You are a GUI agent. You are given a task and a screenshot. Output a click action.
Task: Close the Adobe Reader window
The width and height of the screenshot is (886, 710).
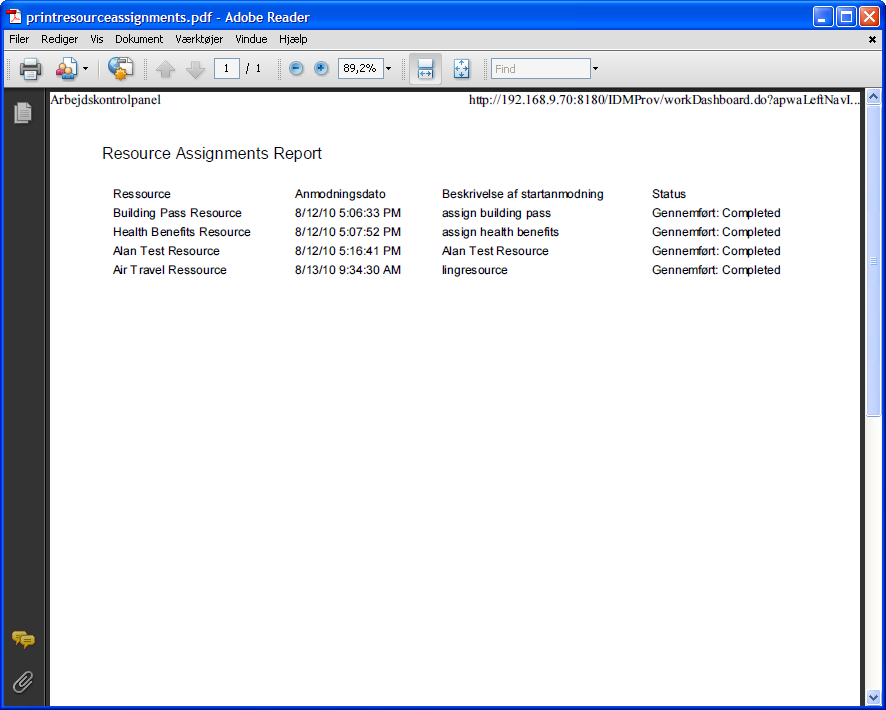[x=869, y=17]
